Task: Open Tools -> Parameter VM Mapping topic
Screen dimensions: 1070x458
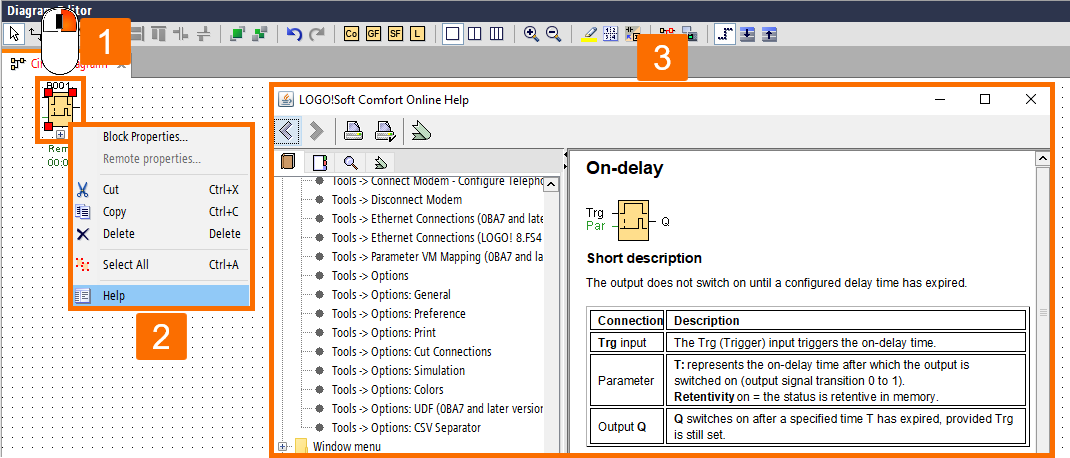Action: coord(437,257)
